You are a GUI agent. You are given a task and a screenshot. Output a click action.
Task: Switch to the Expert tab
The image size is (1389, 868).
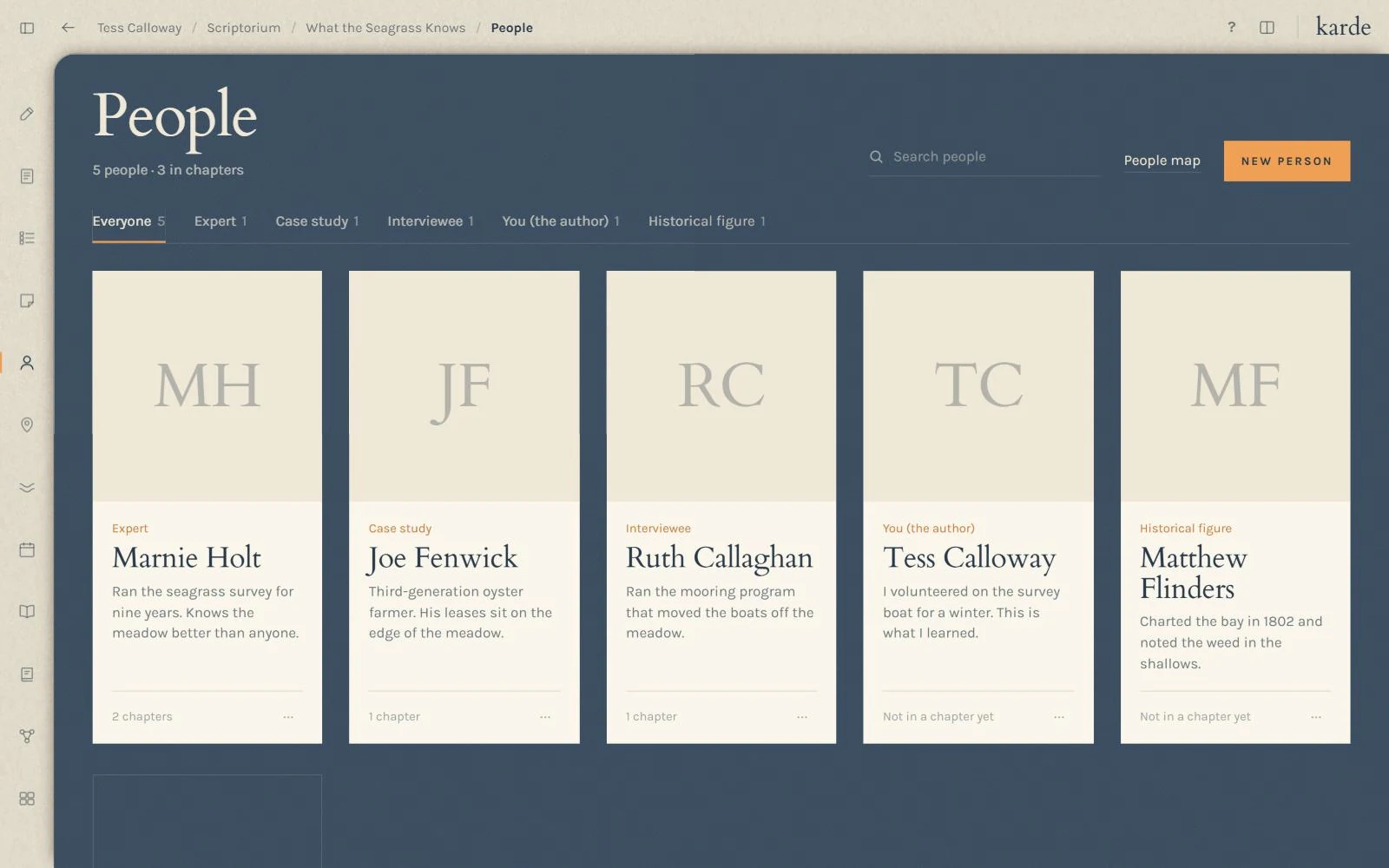(x=221, y=221)
